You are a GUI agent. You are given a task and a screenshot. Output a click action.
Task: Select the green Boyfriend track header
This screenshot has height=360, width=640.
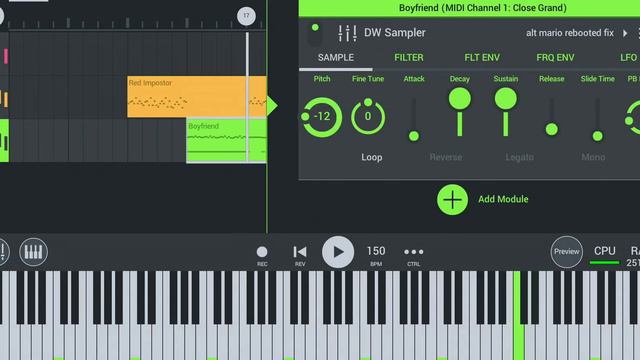click(4, 141)
